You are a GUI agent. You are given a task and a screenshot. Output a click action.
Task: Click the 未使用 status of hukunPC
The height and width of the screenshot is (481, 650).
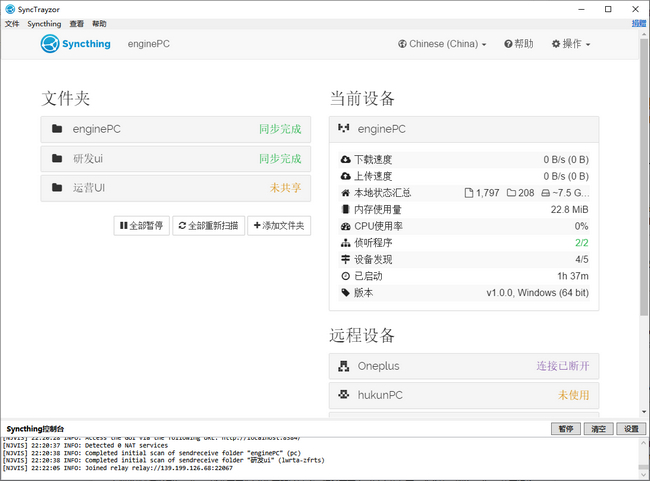[x=573, y=395]
